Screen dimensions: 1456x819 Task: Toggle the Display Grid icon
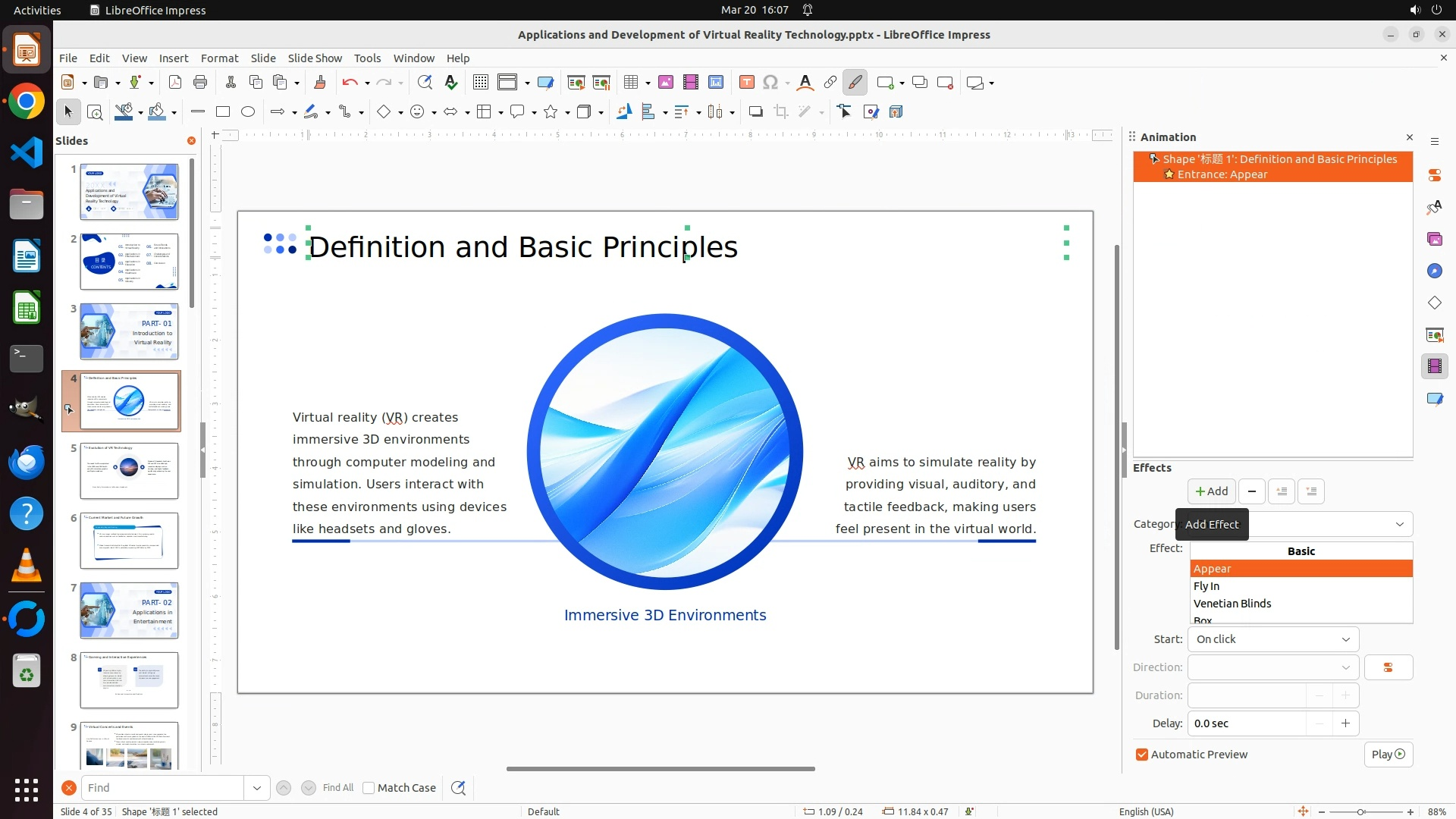[x=480, y=83]
